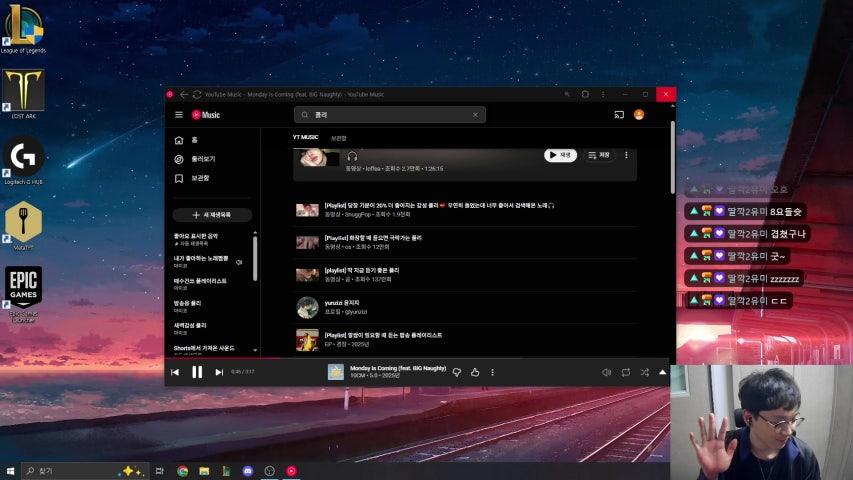
Task: Open the app's three-dot title bar menu
Action: [x=603, y=94]
